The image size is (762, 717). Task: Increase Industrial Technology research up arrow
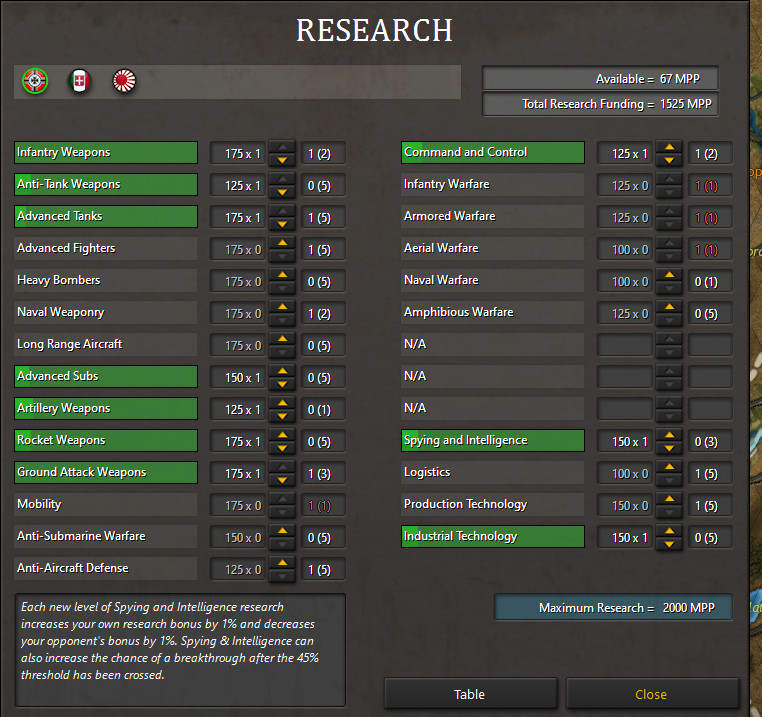(x=669, y=531)
